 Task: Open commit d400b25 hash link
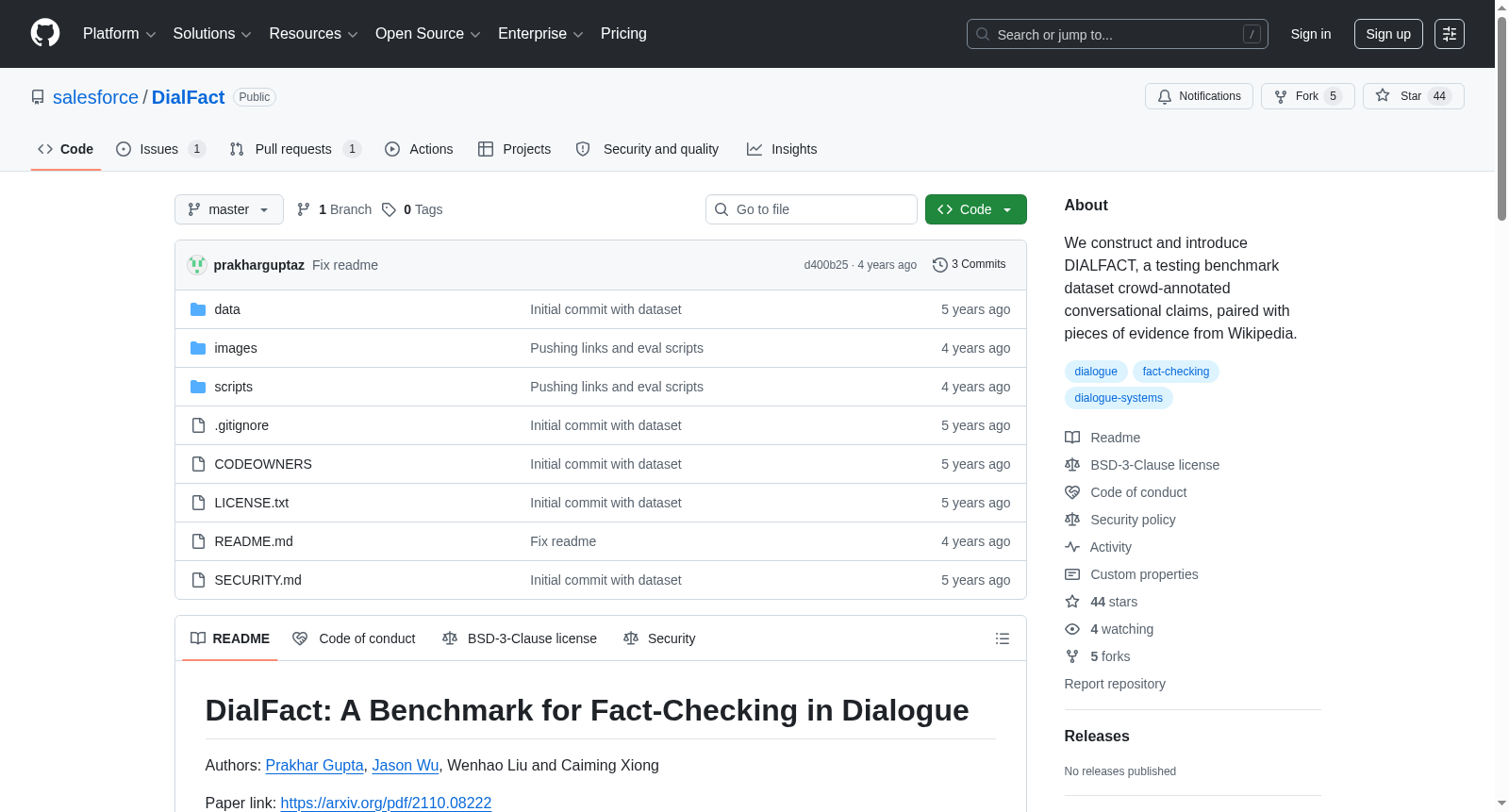[826, 265]
